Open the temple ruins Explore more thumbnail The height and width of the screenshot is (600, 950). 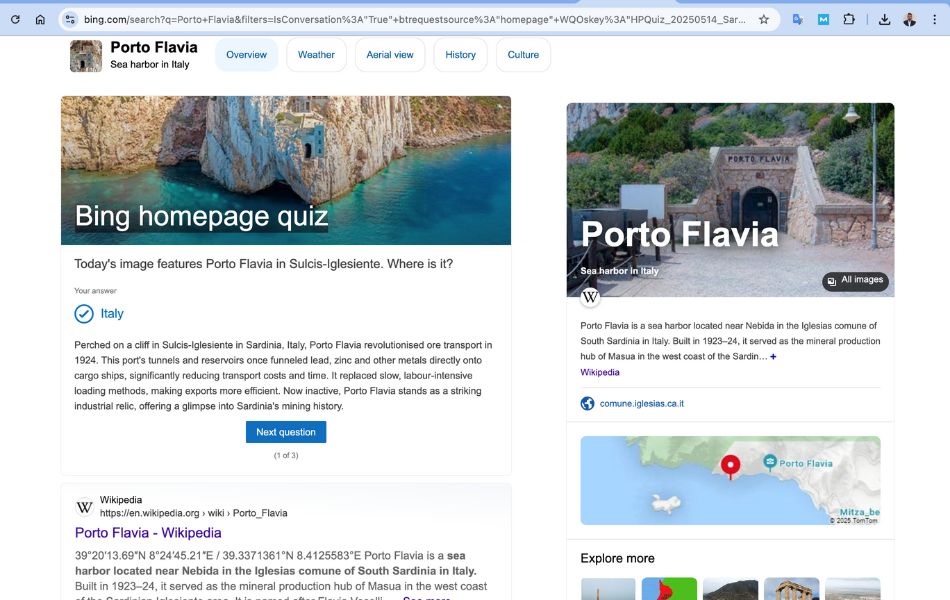point(791,588)
